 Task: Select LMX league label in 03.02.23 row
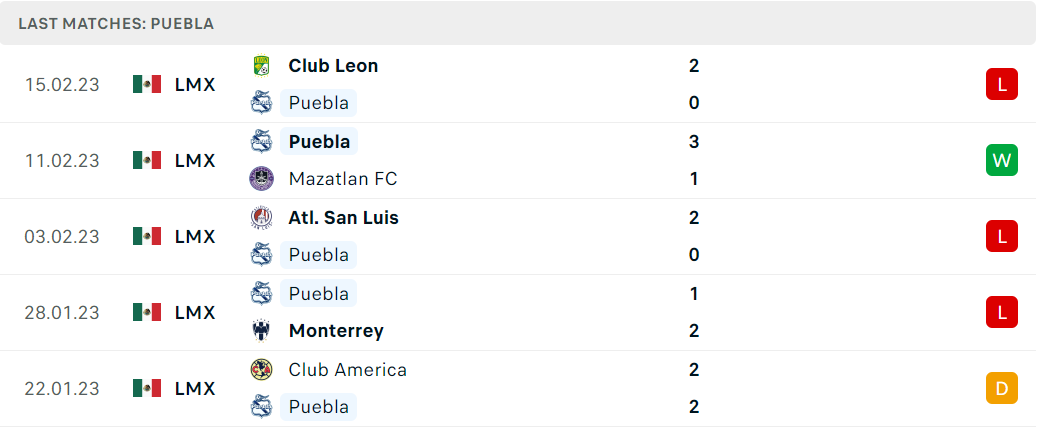[195, 236]
